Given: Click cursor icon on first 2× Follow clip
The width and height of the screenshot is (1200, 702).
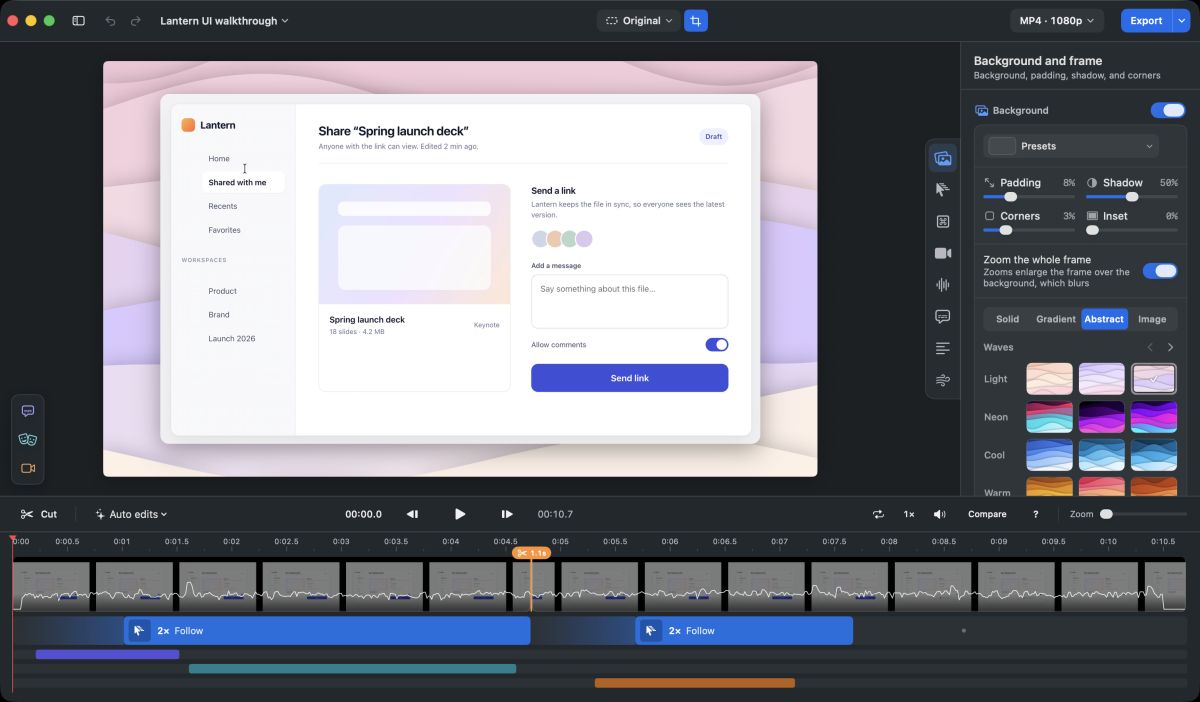Looking at the screenshot, I should coord(140,631).
